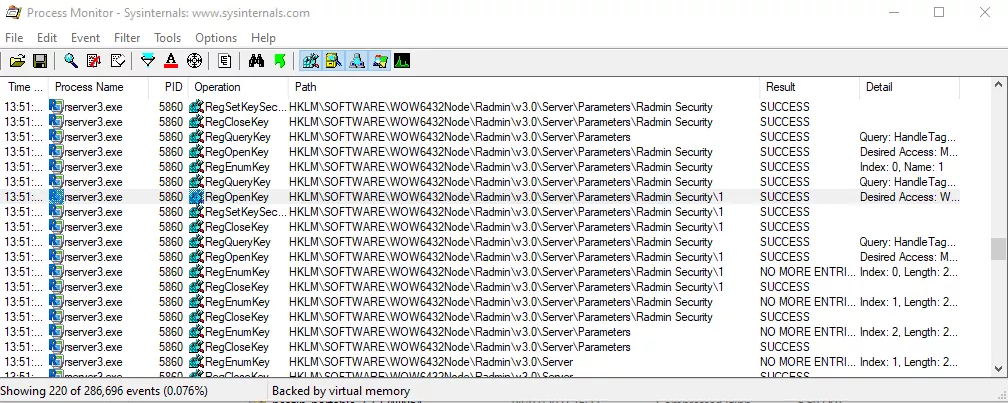Viewport: 1008px width, 403px height.
Task: Click the Open file toolbar icon
Action: (x=17, y=61)
